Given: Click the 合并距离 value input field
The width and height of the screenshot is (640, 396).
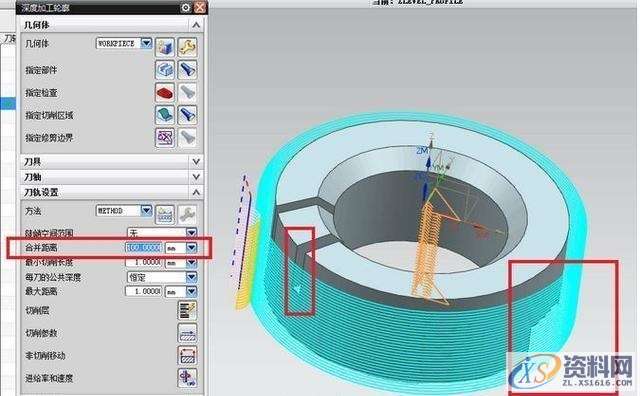Looking at the screenshot, I should point(144,247).
